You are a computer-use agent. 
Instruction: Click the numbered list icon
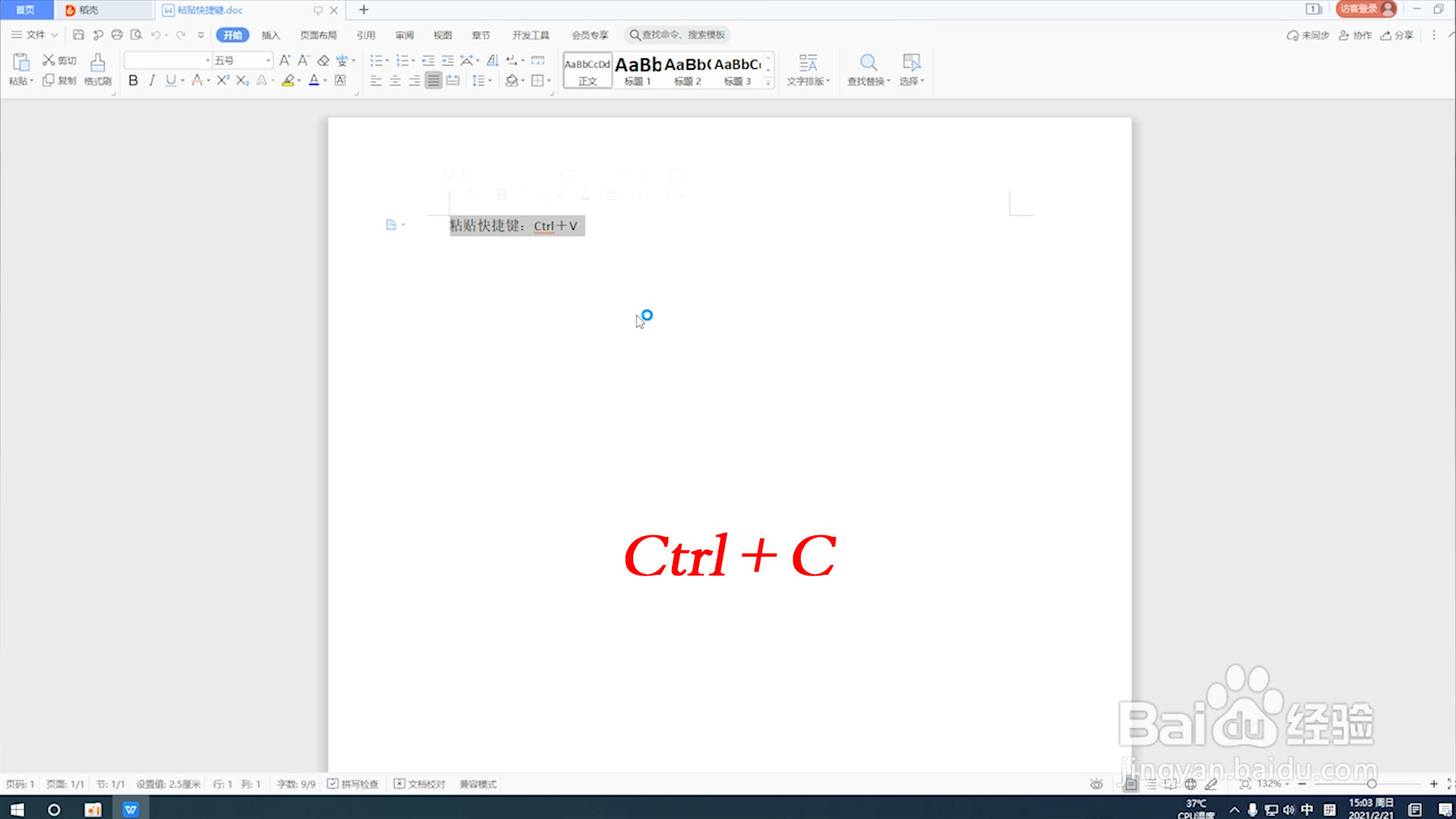(402, 60)
